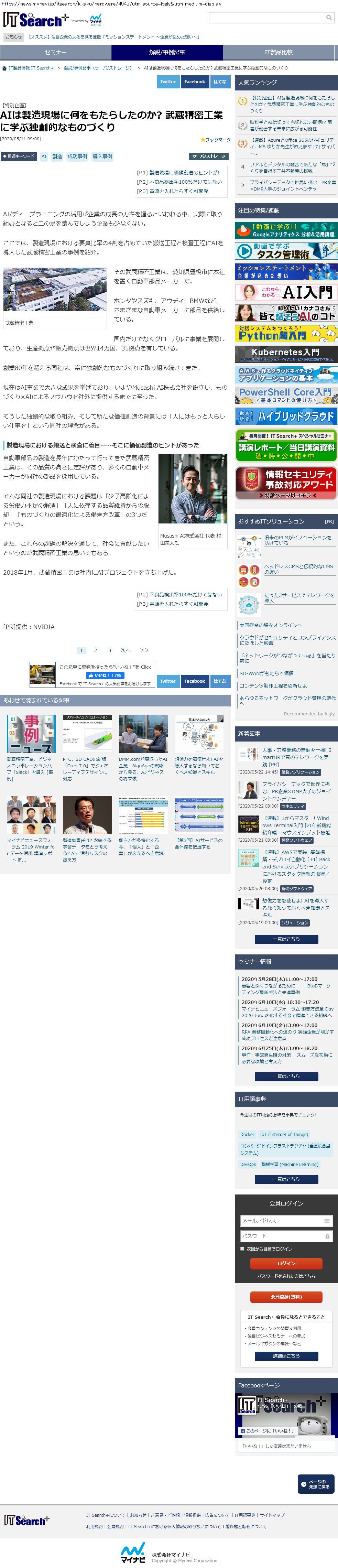Image resolution: width=338 pixels, height=1568 pixels.
Task: Go to page 2 of article
Action: click(x=95, y=650)
